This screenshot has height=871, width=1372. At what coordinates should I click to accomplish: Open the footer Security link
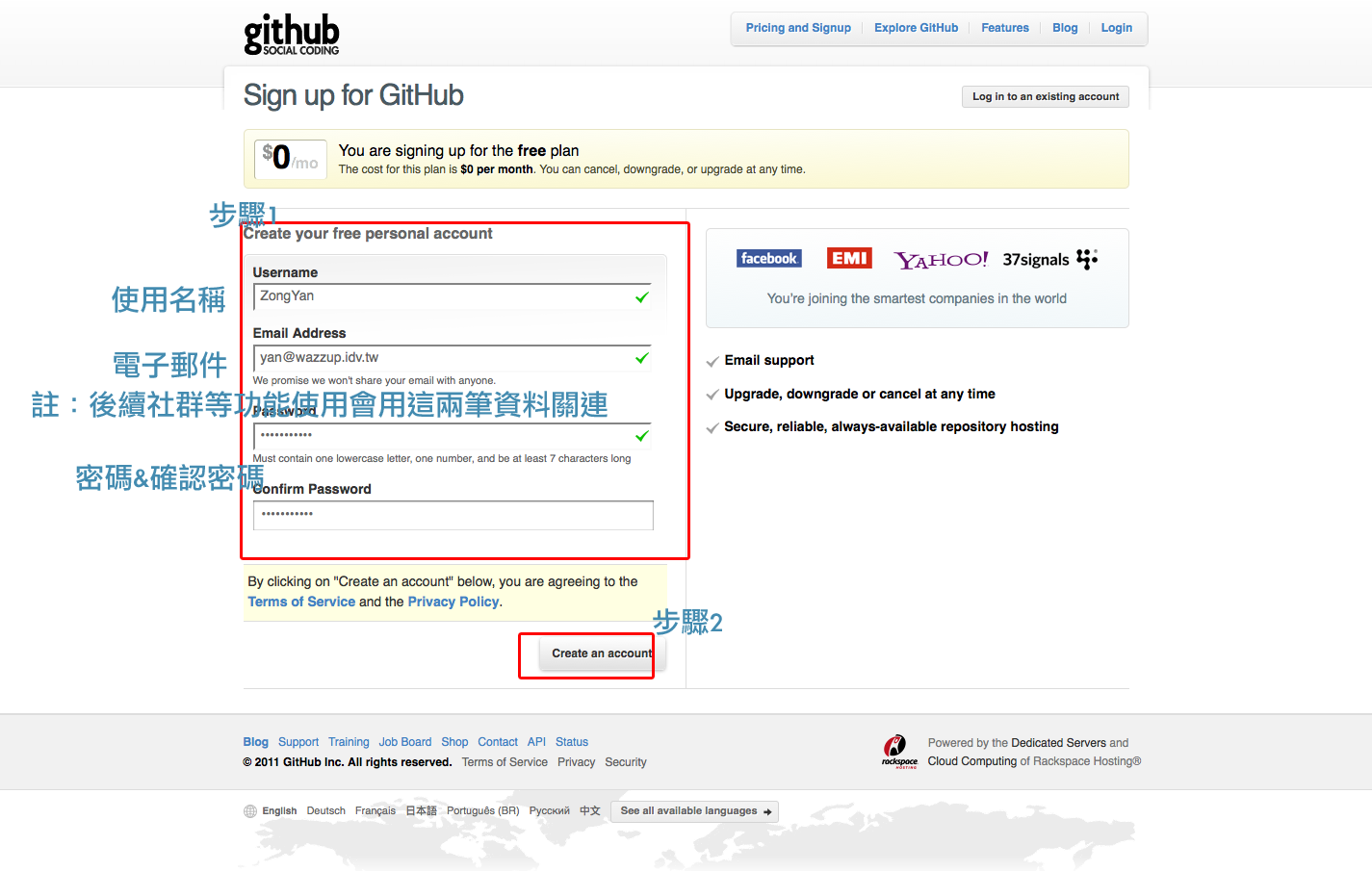coord(626,762)
